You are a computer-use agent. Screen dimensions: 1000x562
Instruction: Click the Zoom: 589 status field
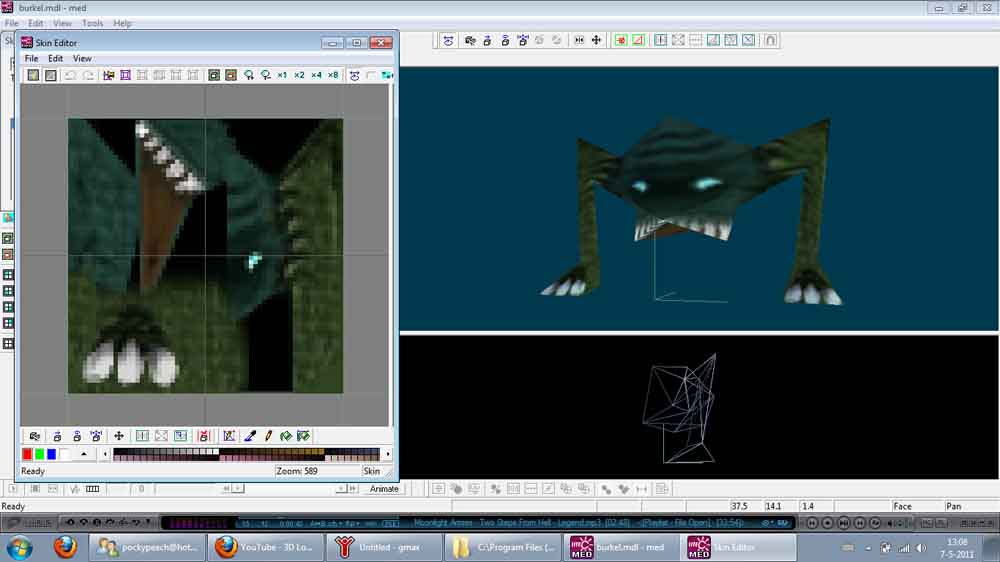point(316,471)
